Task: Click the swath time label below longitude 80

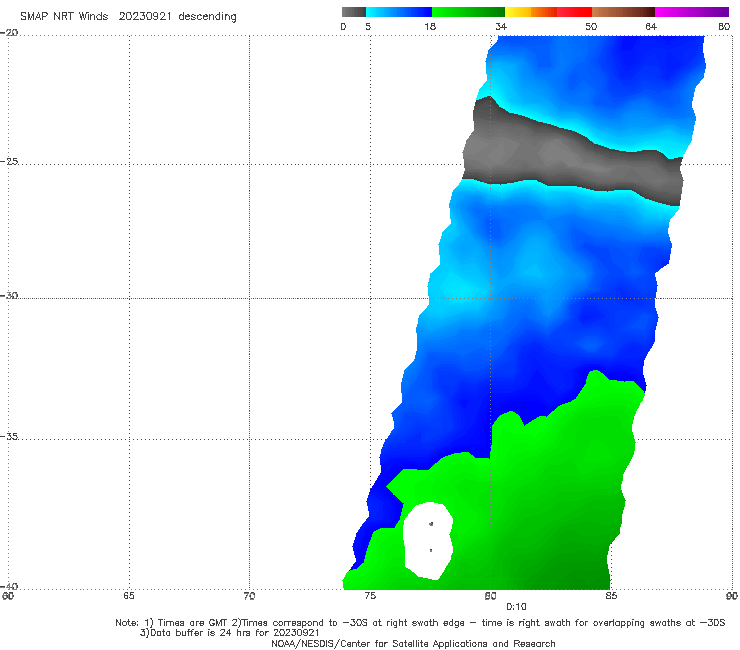Action: click(516, 607)
